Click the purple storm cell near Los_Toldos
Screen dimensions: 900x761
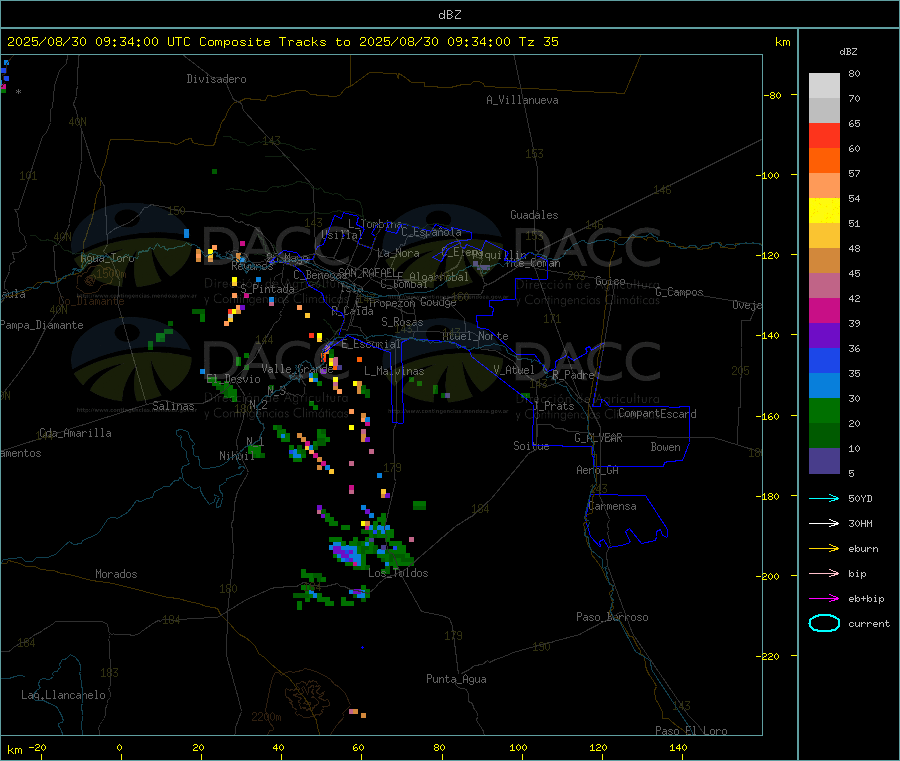coord(347,553)
